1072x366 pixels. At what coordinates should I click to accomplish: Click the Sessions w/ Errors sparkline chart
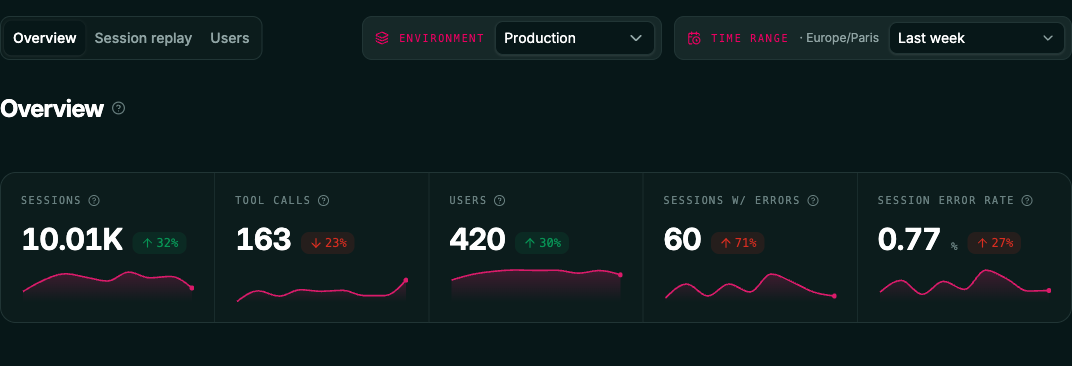click(750, 287)
